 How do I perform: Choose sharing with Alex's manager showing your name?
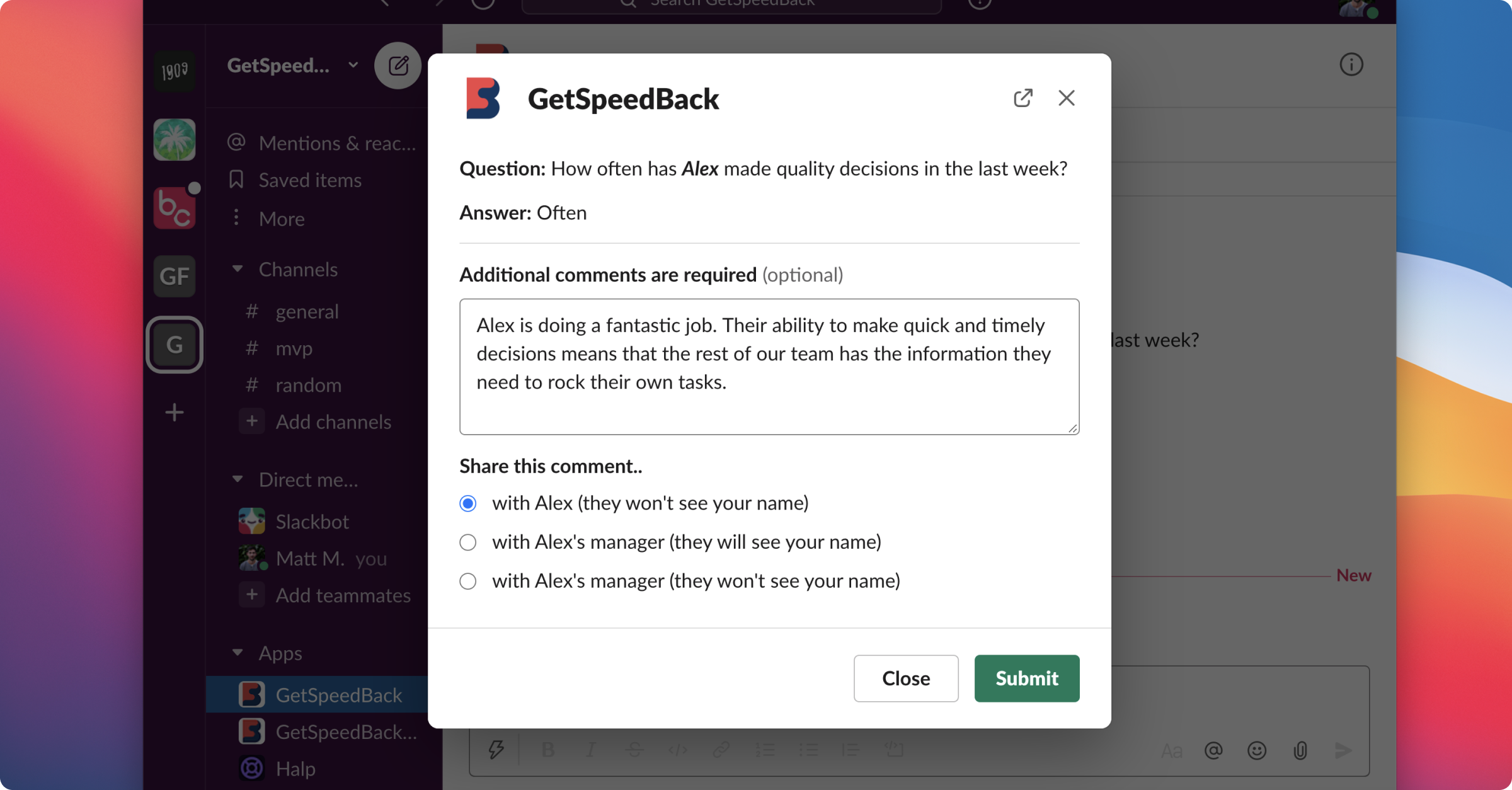467,542
